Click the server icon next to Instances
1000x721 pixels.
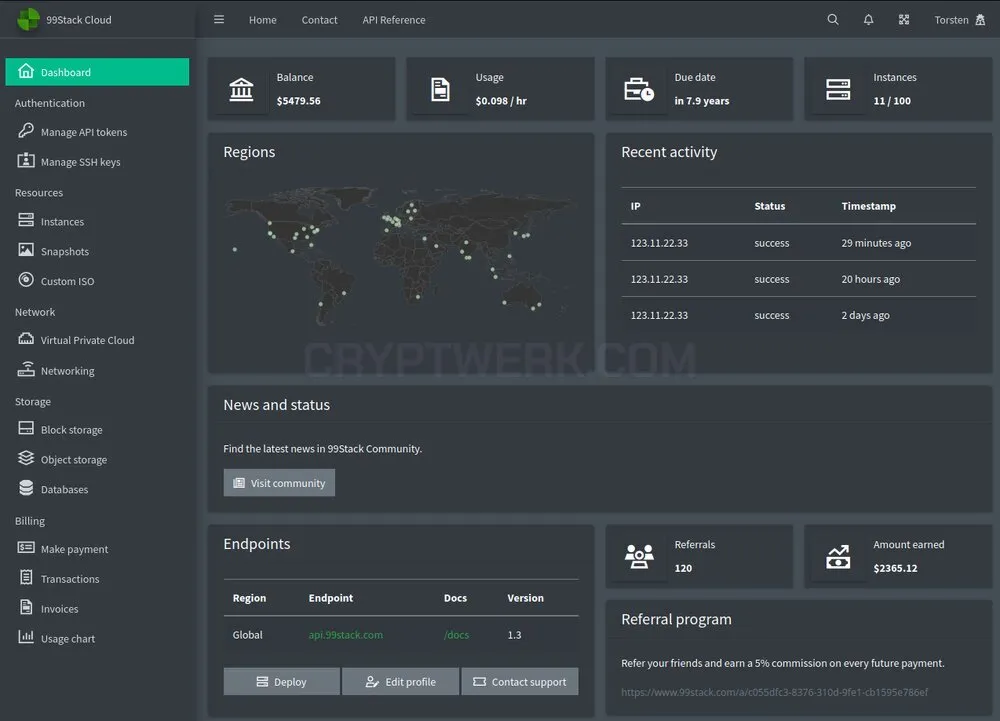(26, 220)
